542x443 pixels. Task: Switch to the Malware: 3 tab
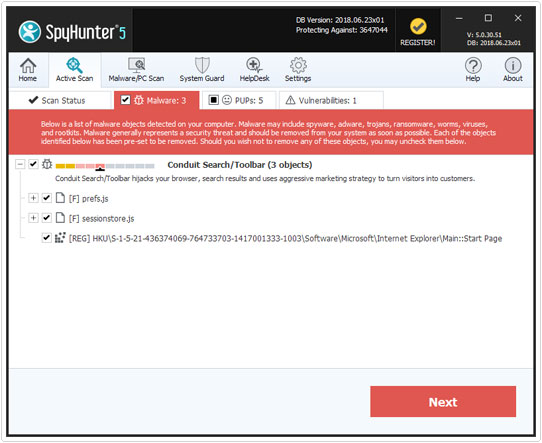[x=157, y=100]
